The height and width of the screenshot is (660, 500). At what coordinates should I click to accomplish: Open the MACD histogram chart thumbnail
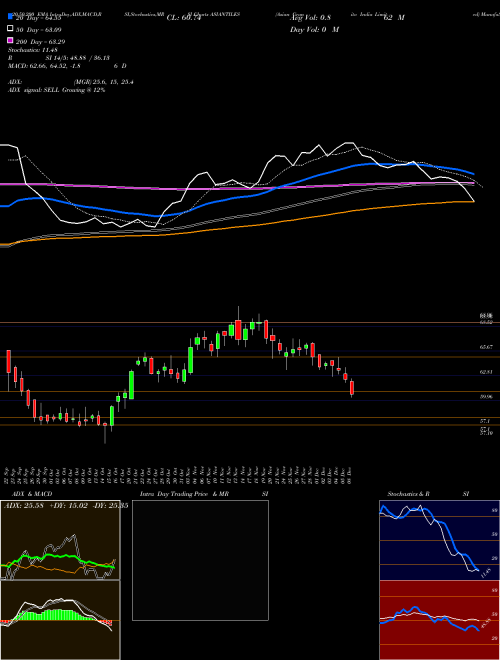[x=60, y=620]
